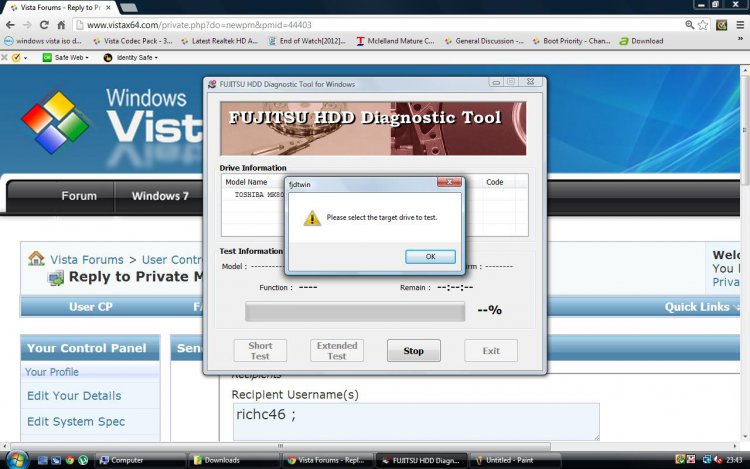The image size is (750, 469).
Task: Click the browser forward arrow
Action: tap(27, 25)
